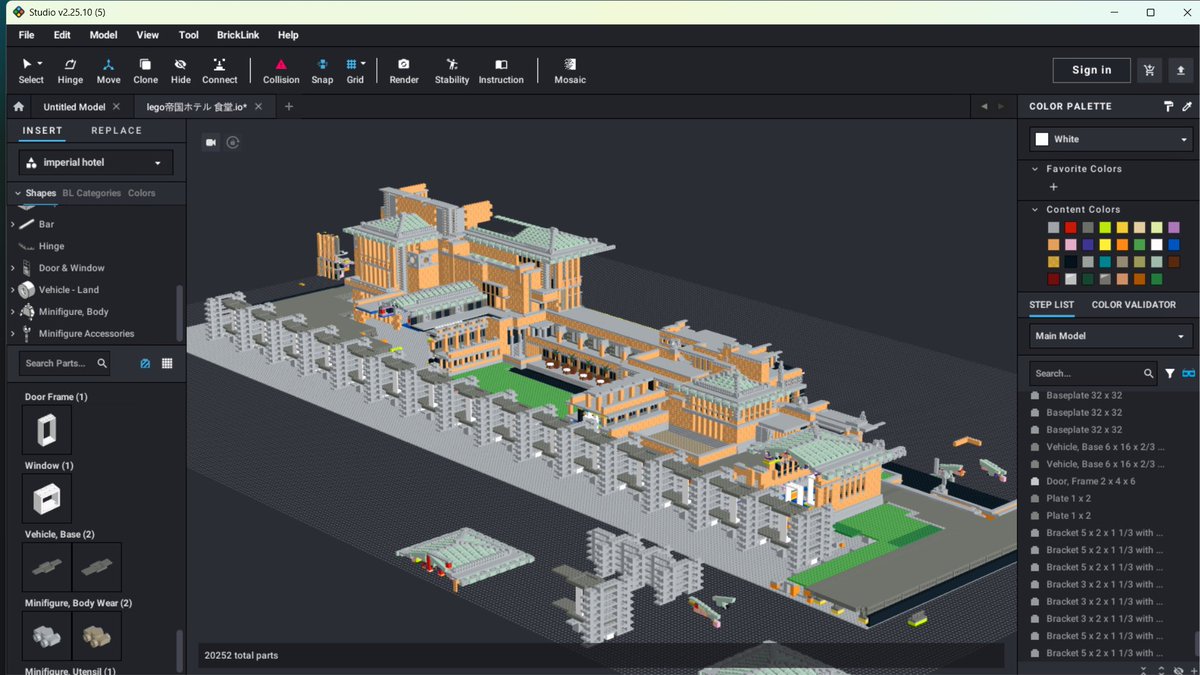Select BL Categories grouping

(x=91, y=193)
